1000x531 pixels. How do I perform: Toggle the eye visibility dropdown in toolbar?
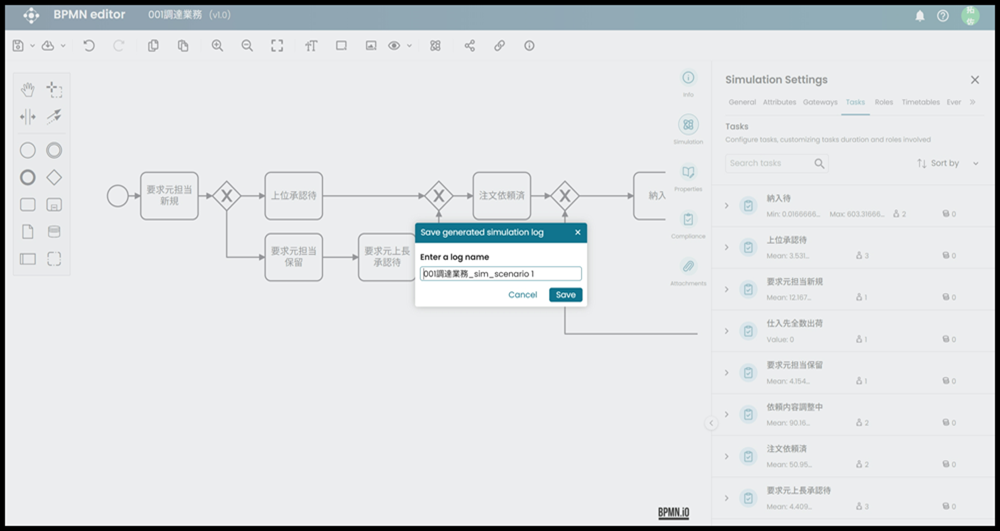(398, 46)
